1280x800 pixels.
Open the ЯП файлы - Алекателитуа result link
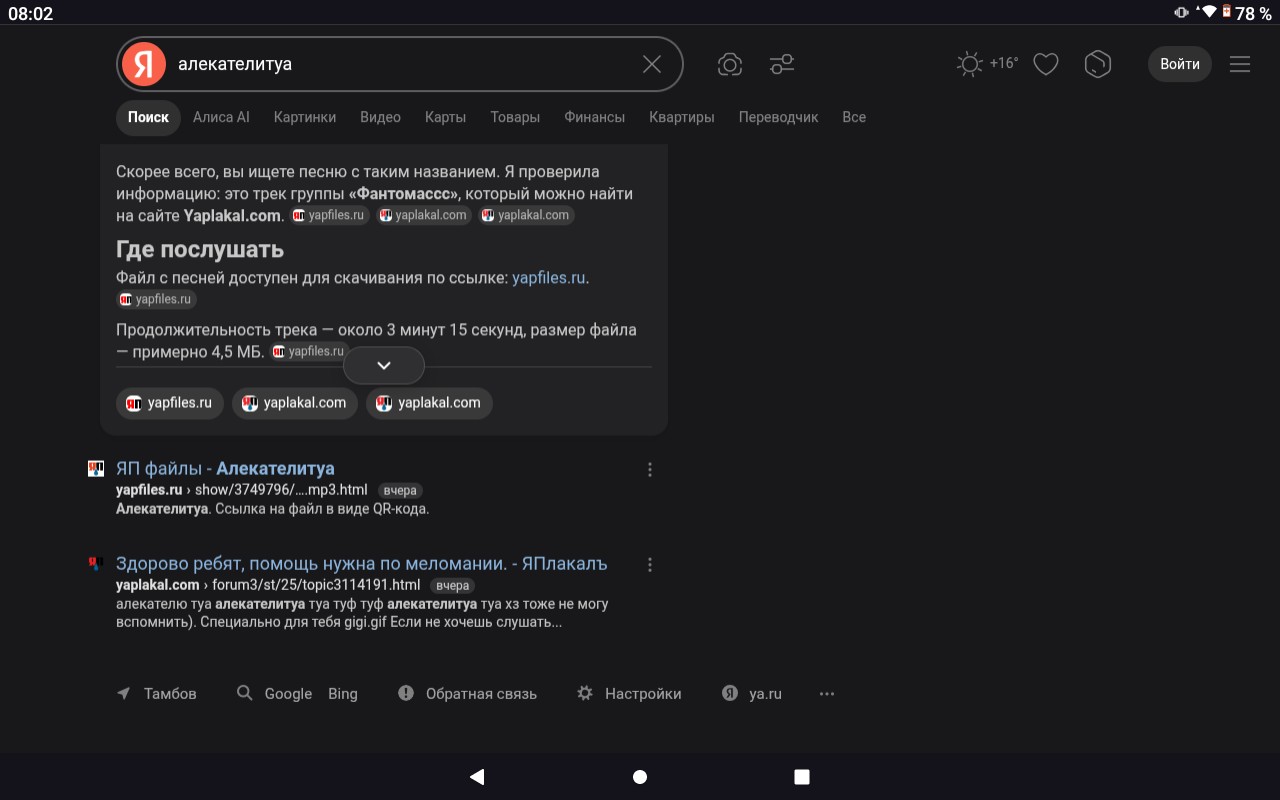pos(225,468)
